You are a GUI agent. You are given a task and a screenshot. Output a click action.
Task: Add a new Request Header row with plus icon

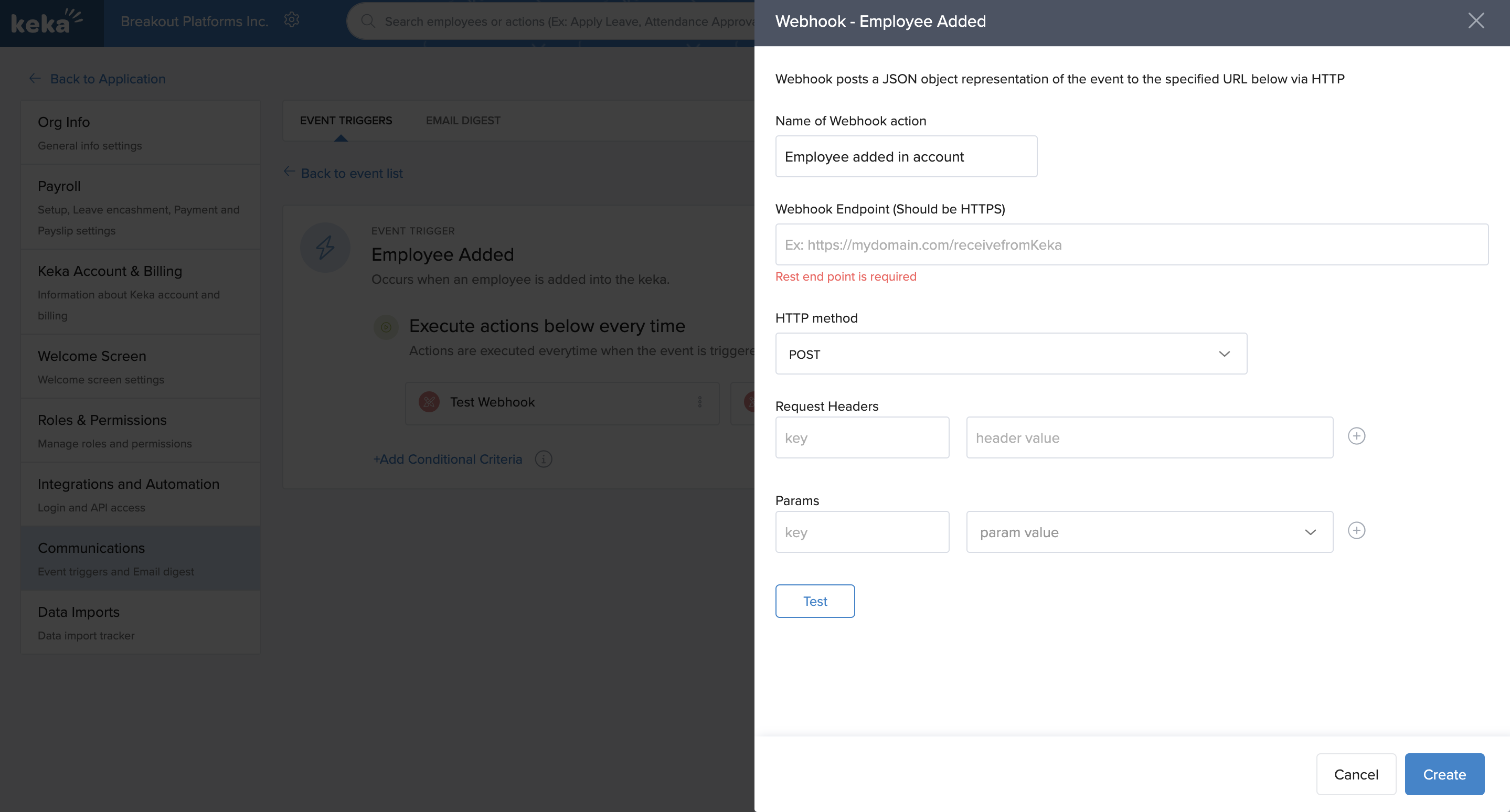pyautogui.click(x=1357, y=436)
